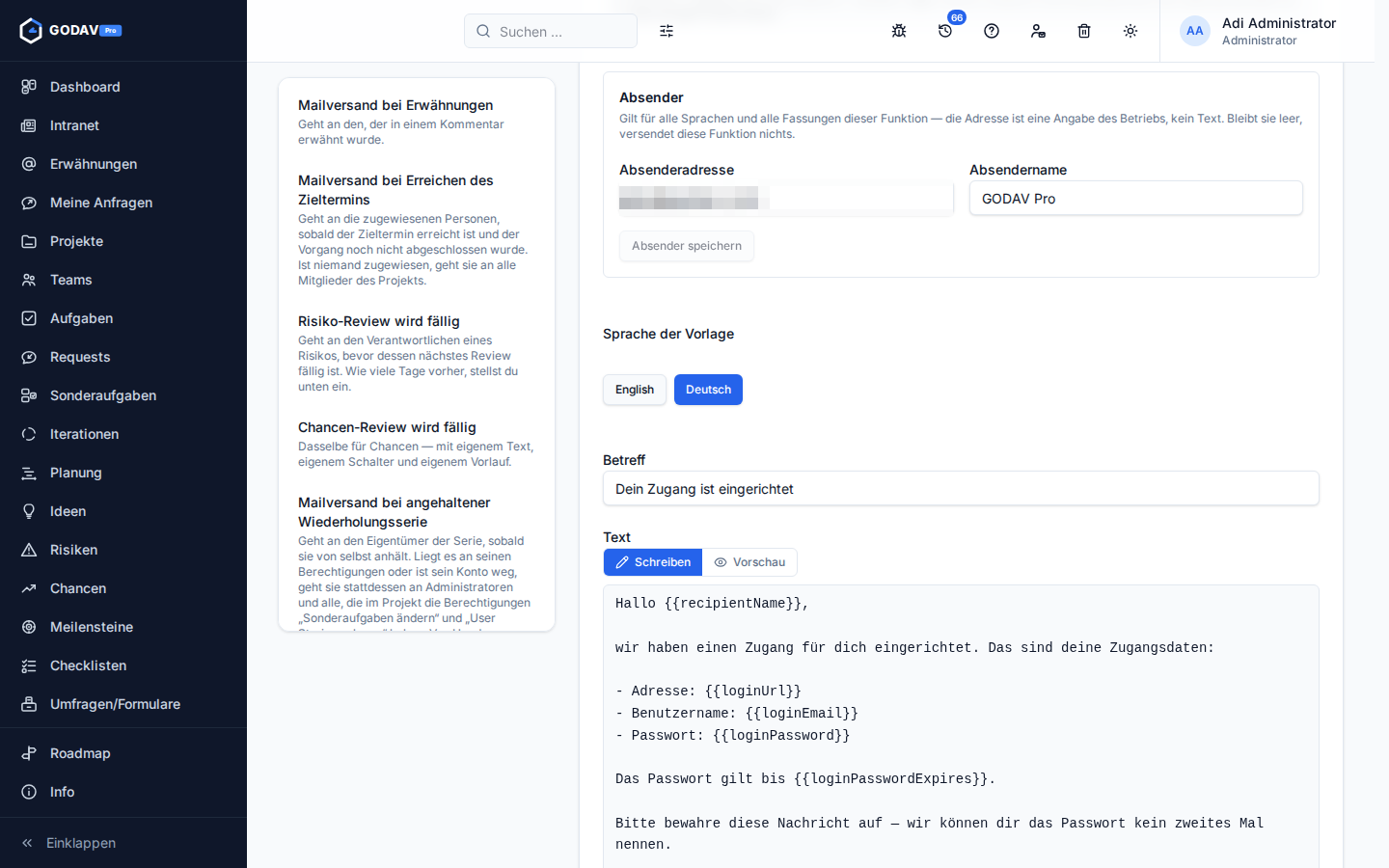Select Chancen-Review wird fällig template

(417, 444)
